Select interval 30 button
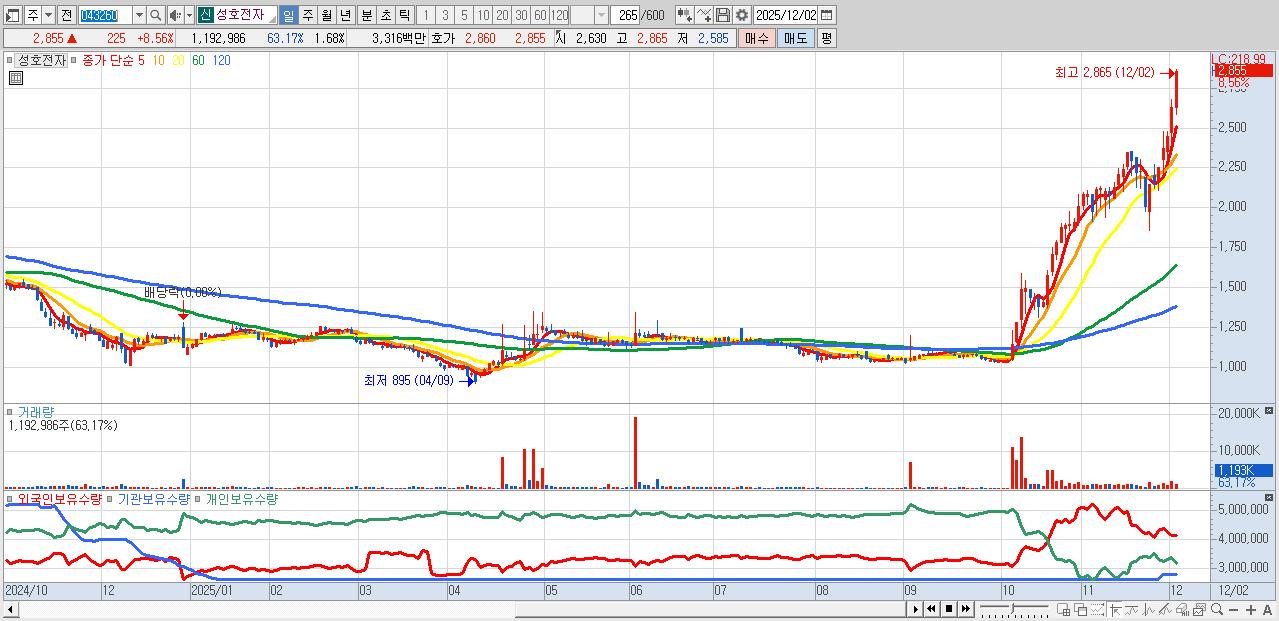1279x621 pixels. tap(522, 15)
